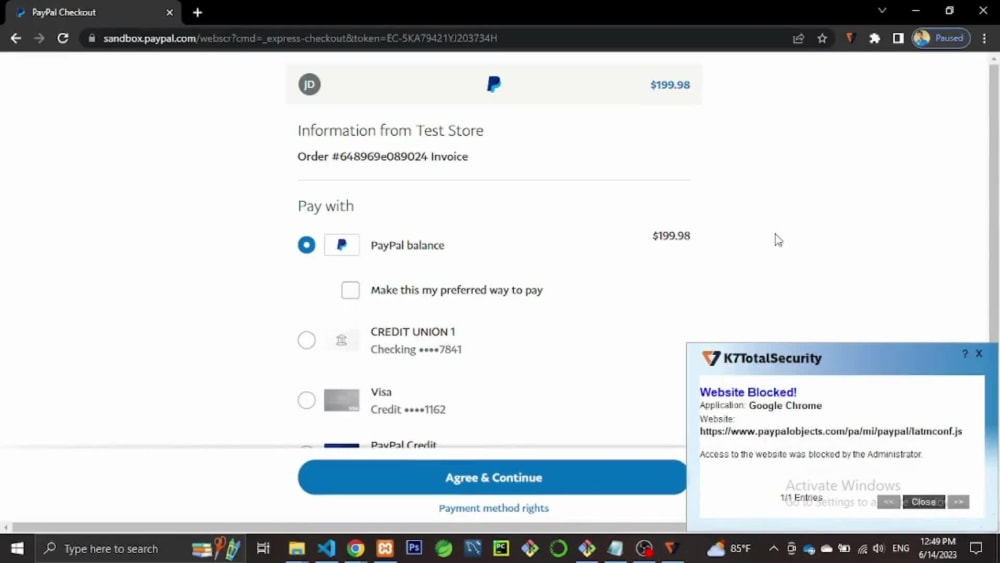Open the Windows notification center
Screen dimensions: 1000x563
tap(976, 548)
